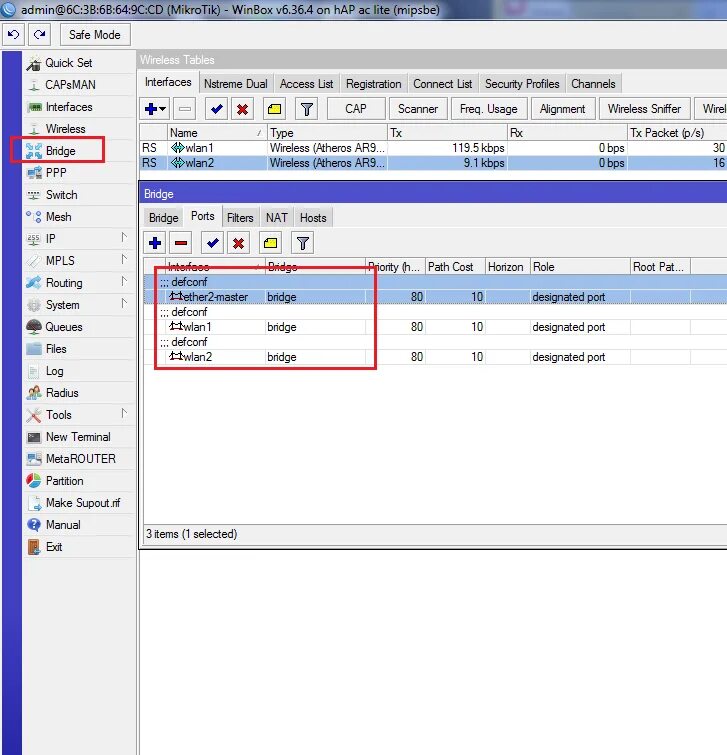Screen dimensions: 727x755
Task: Open Log in the sidebar
Action: (x=54, y=371)
